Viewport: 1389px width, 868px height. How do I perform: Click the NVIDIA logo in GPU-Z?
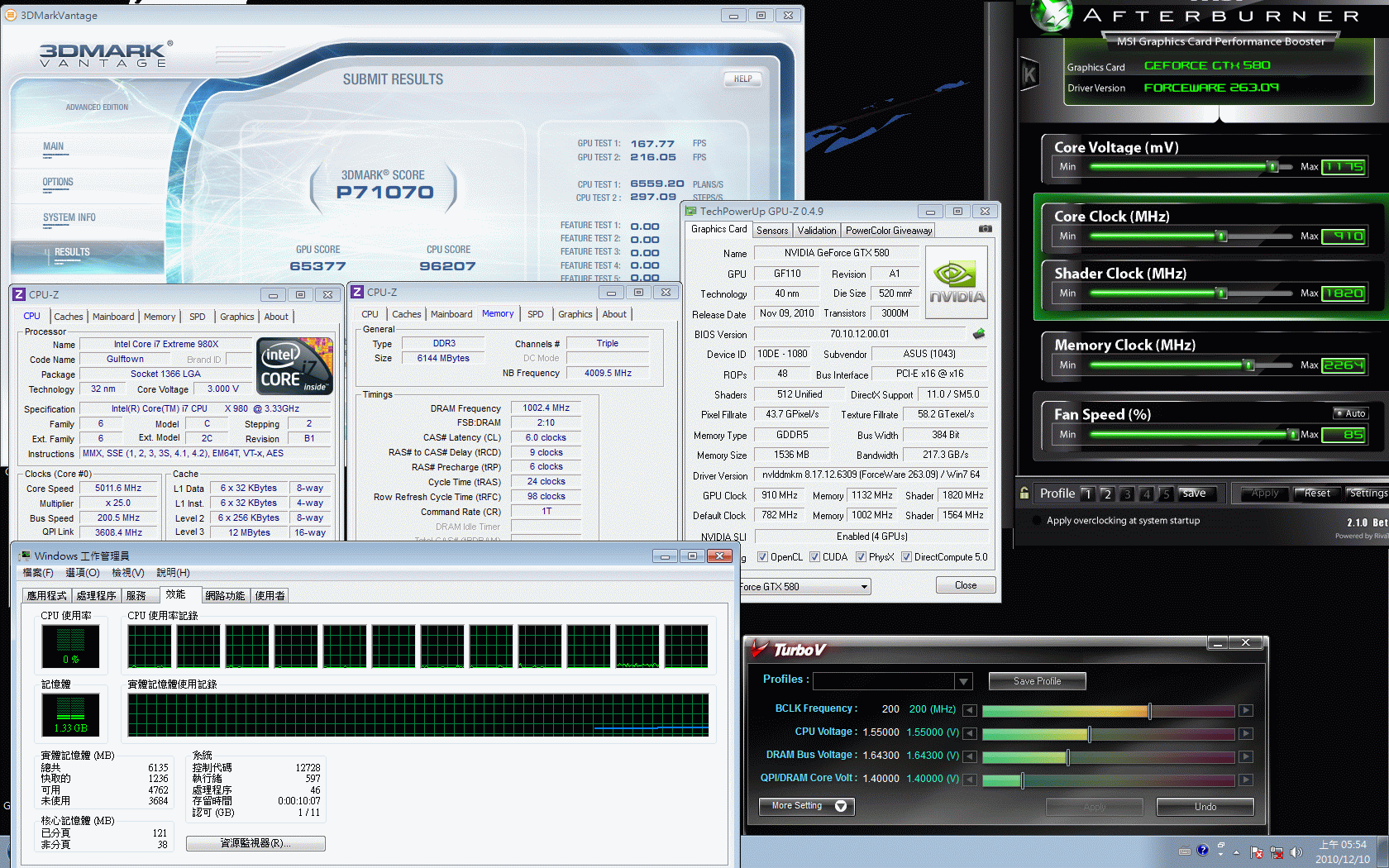(957, 283)
